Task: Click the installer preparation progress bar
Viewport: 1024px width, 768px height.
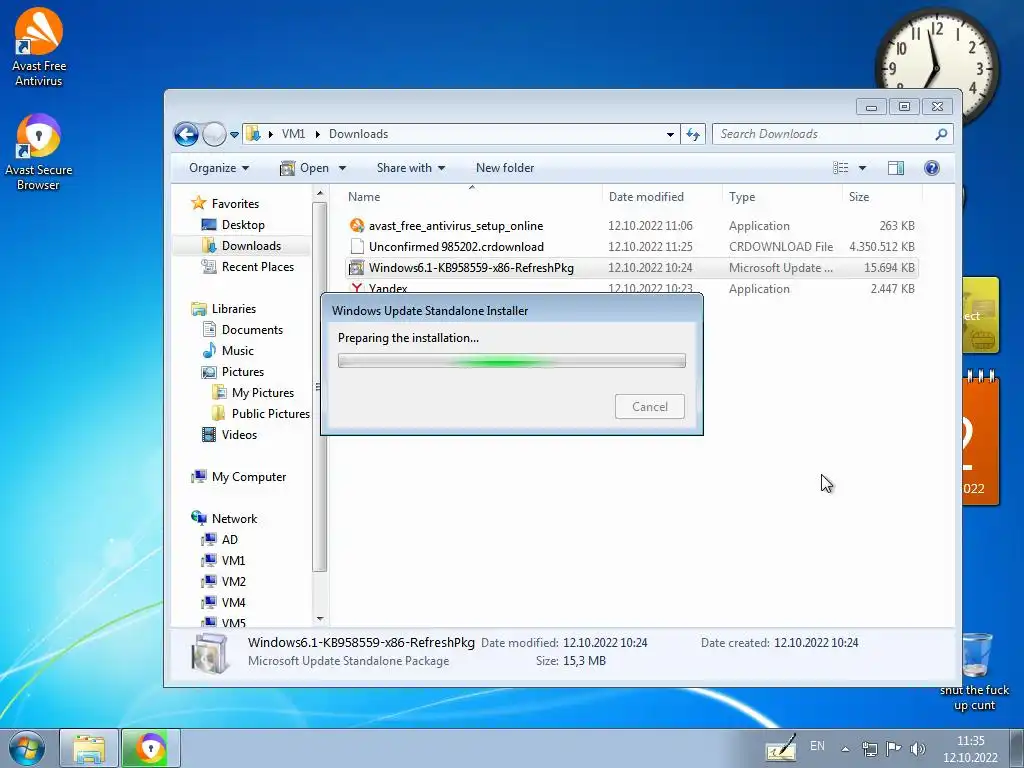Action: click(x=512, y=360)
